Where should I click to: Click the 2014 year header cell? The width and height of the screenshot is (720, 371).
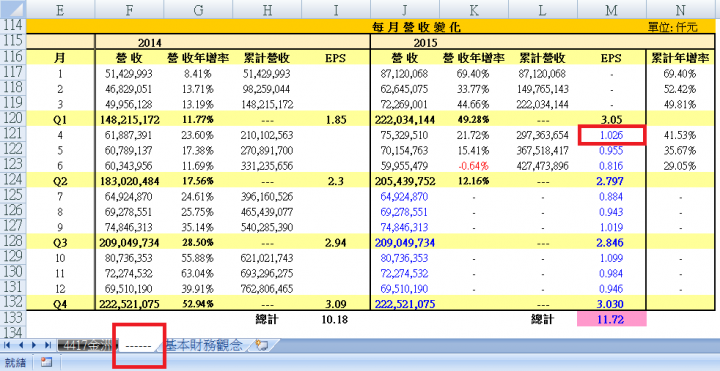coord(150,43)
